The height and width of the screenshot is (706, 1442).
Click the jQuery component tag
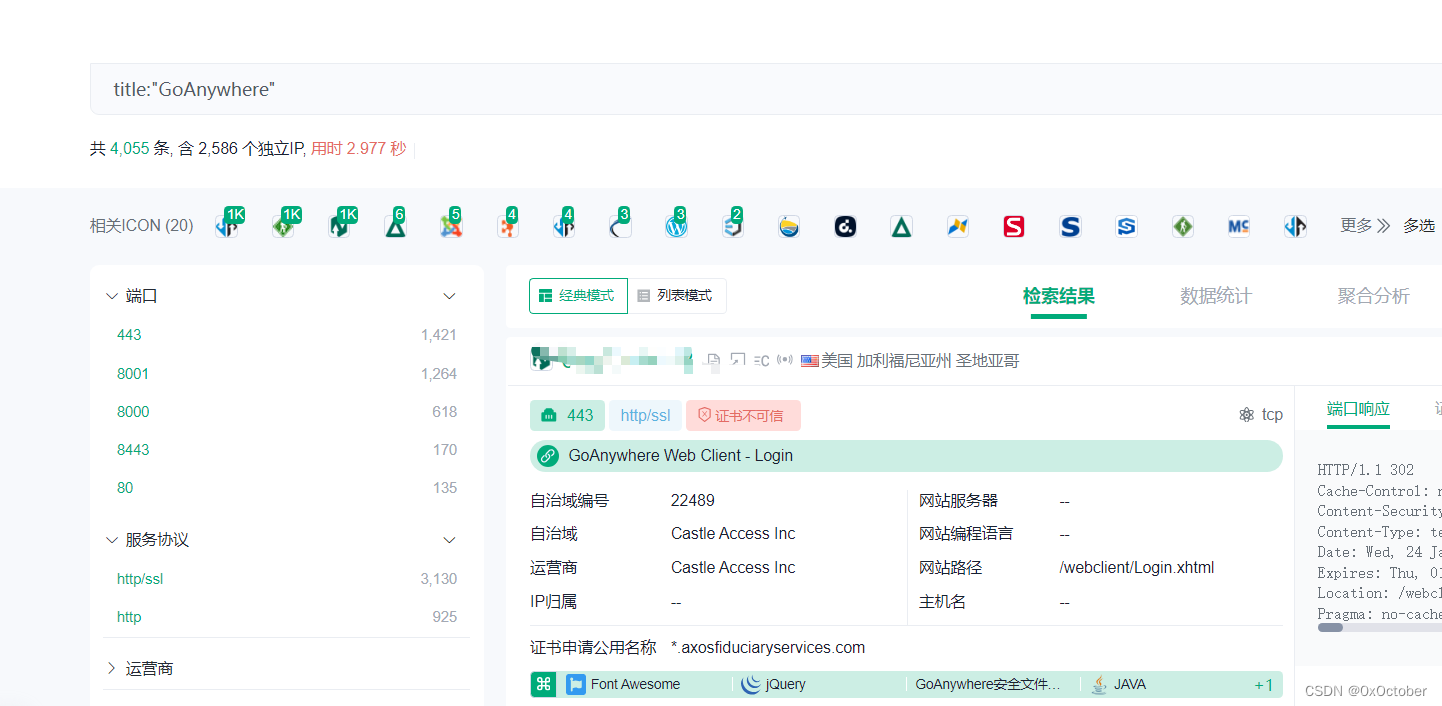[x=775, y=685]
